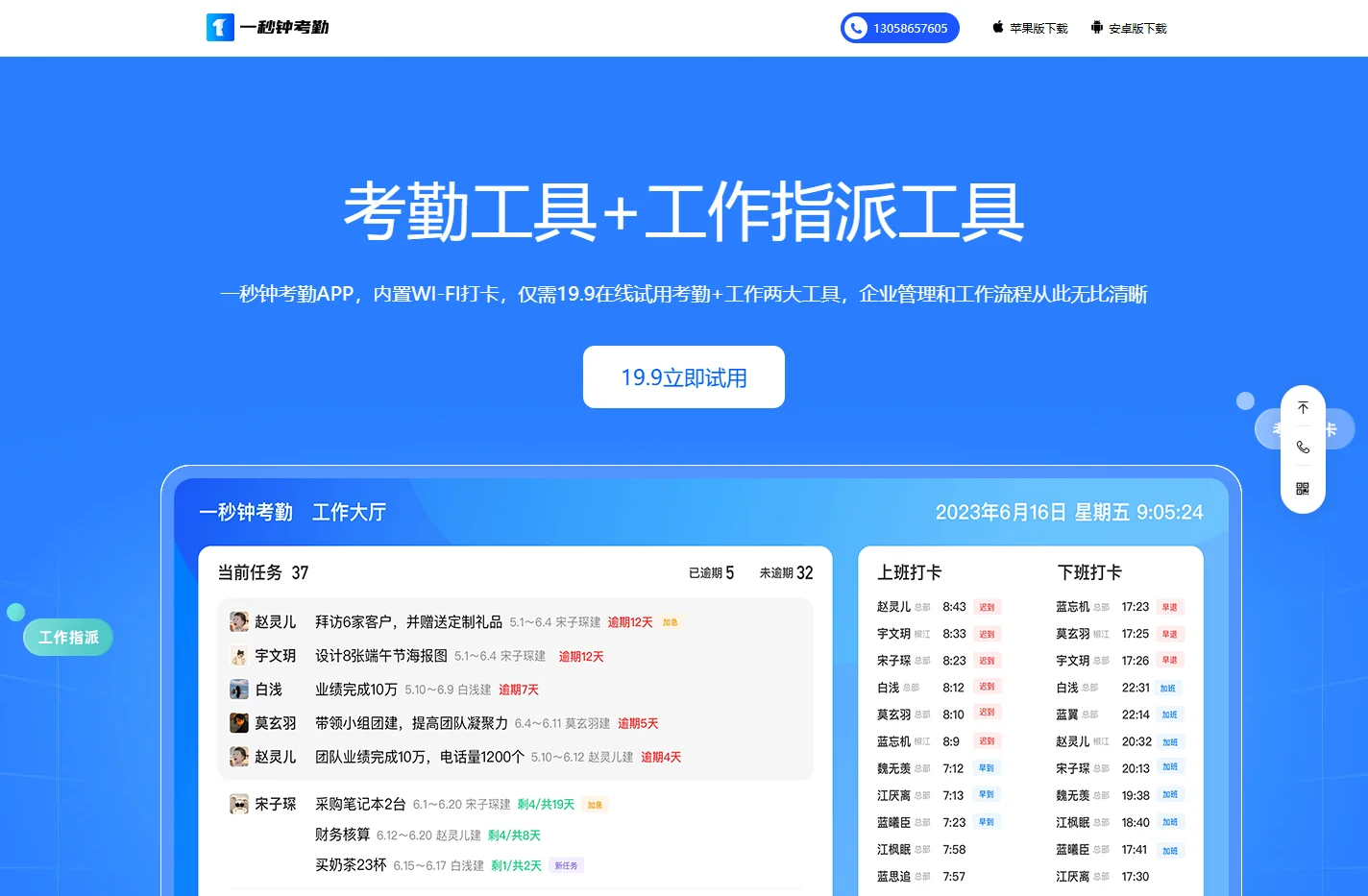The image size is (1368, 896).
Task: Open 白浅's task 业绩完成10万
Action: 356,690
